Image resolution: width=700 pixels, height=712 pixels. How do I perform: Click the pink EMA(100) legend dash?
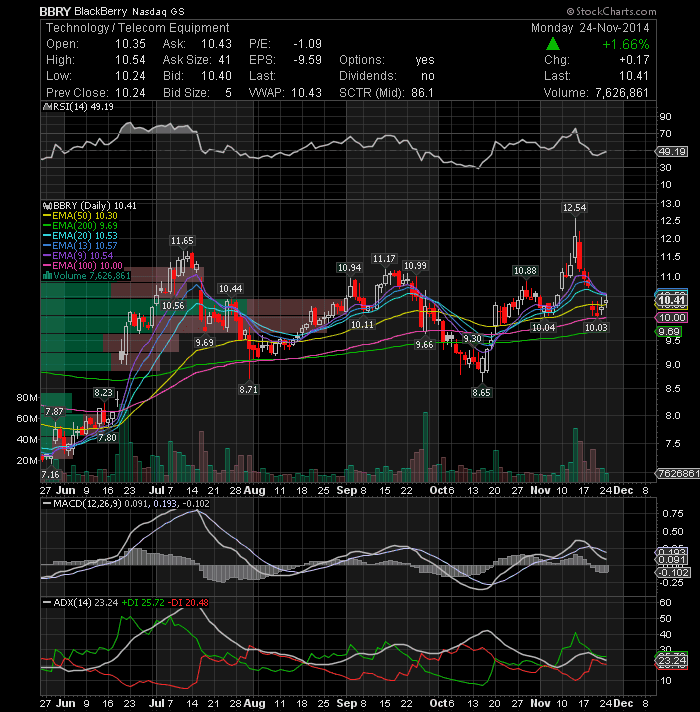coord(47,266)
